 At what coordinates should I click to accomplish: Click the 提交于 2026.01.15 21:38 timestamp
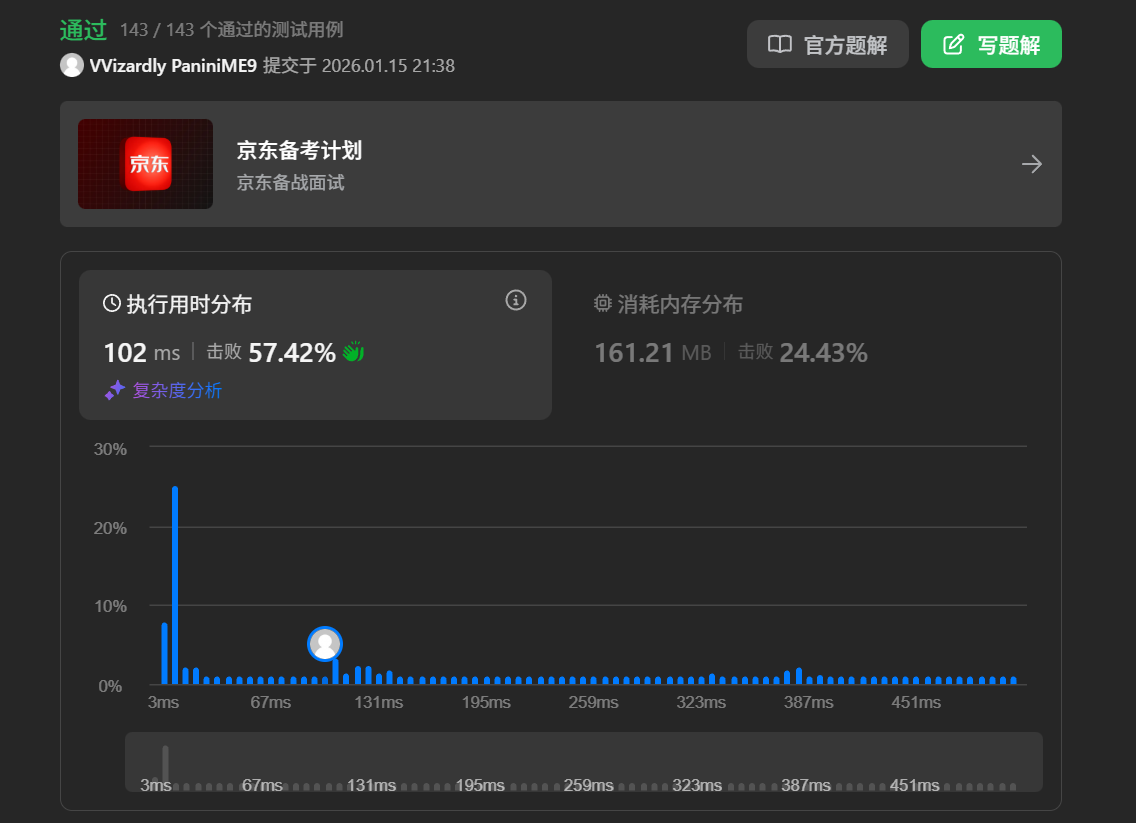tap(359, 66)
